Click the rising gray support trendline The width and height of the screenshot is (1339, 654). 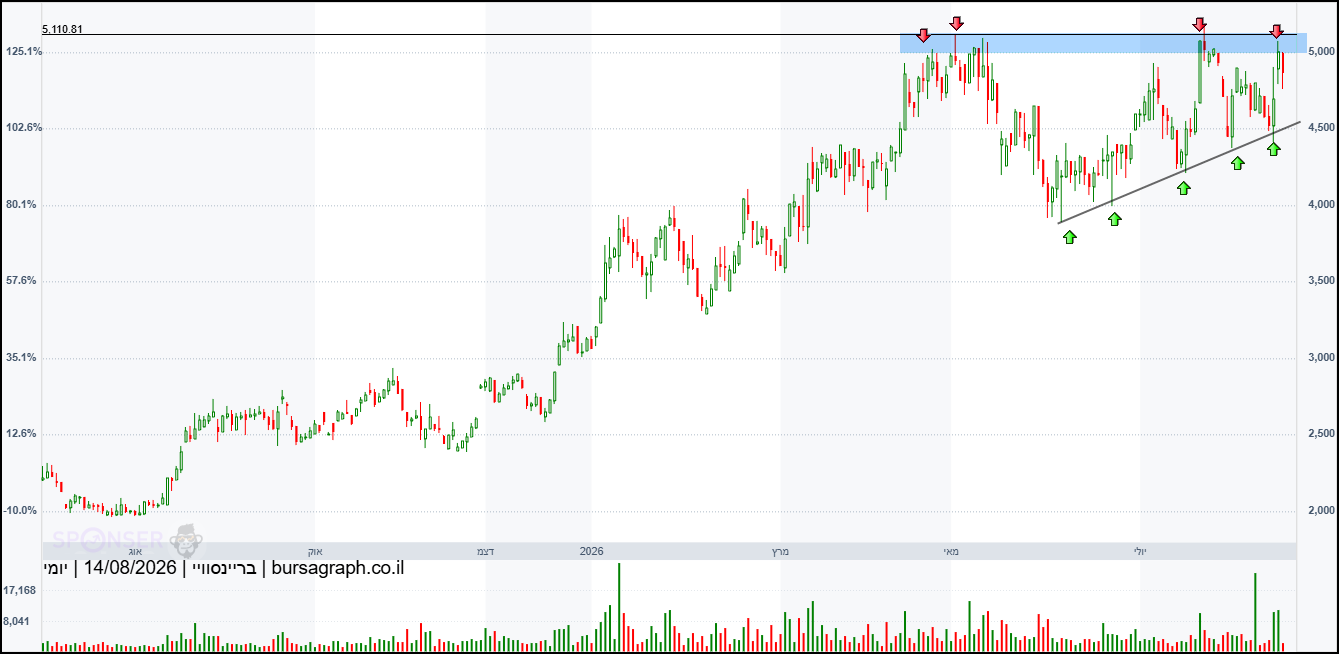click(x=1180, y=172)
